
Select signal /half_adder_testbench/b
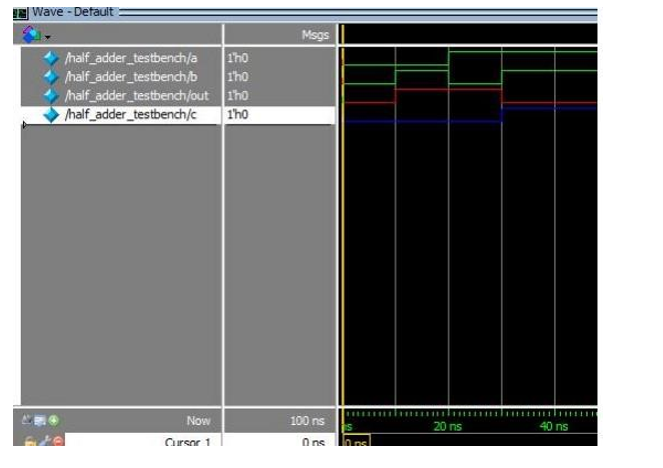tap(131, 77)
